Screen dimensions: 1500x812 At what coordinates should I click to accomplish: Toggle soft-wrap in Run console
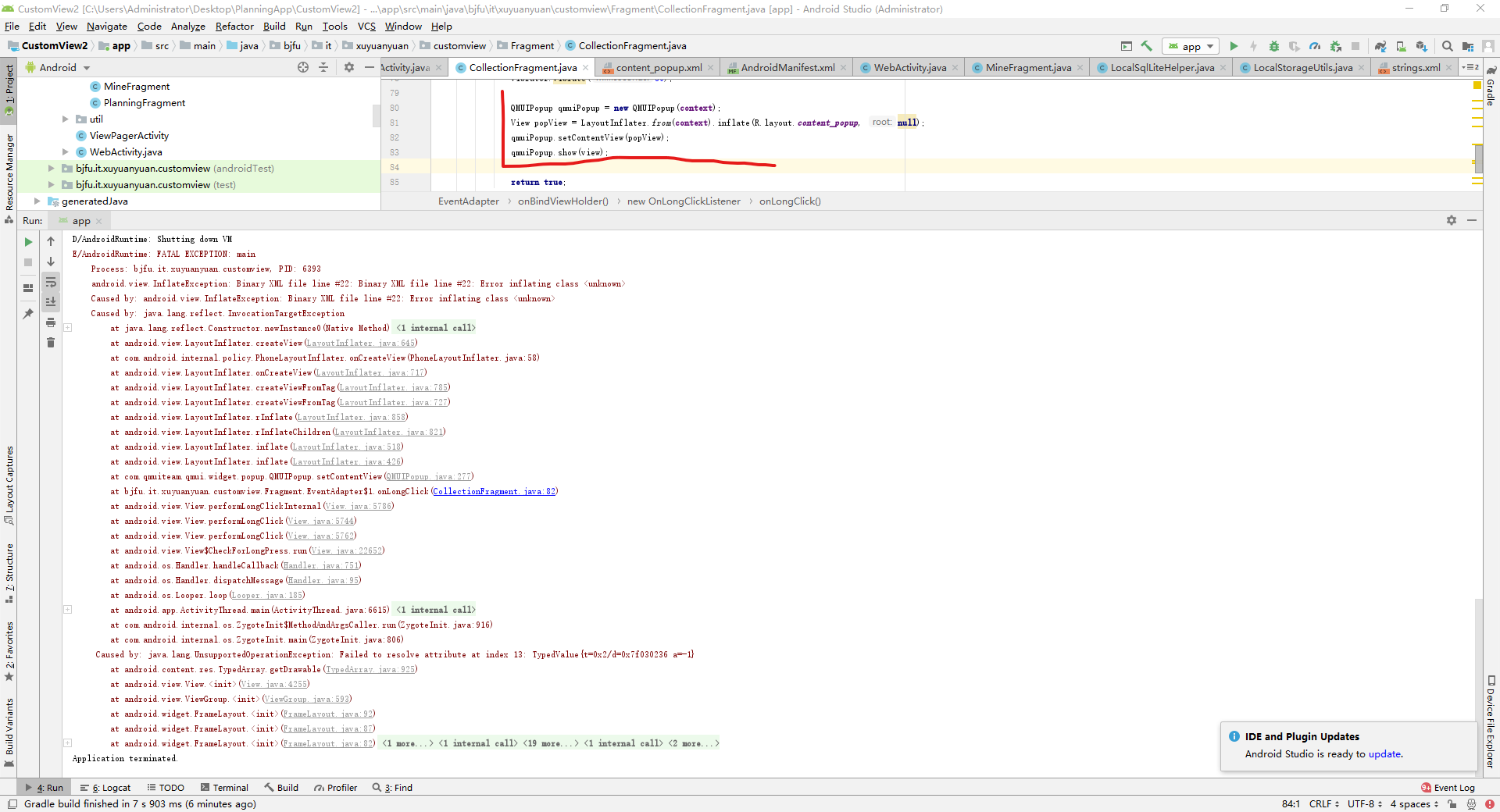pos(51,282)
